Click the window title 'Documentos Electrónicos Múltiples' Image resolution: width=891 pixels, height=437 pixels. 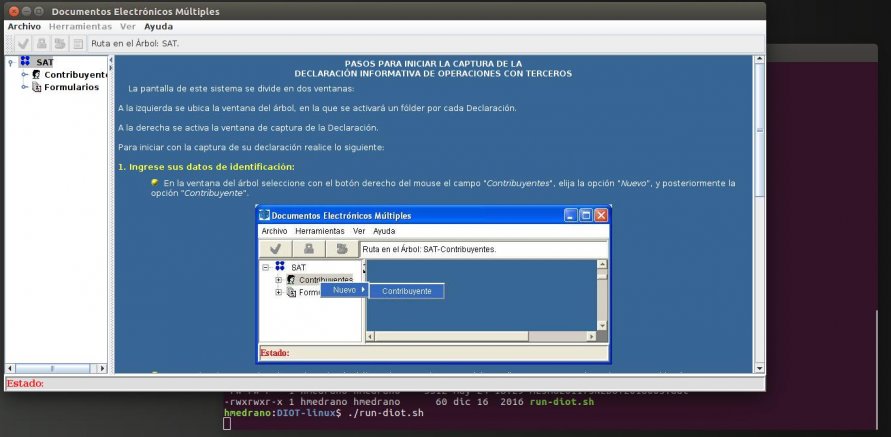135,11
